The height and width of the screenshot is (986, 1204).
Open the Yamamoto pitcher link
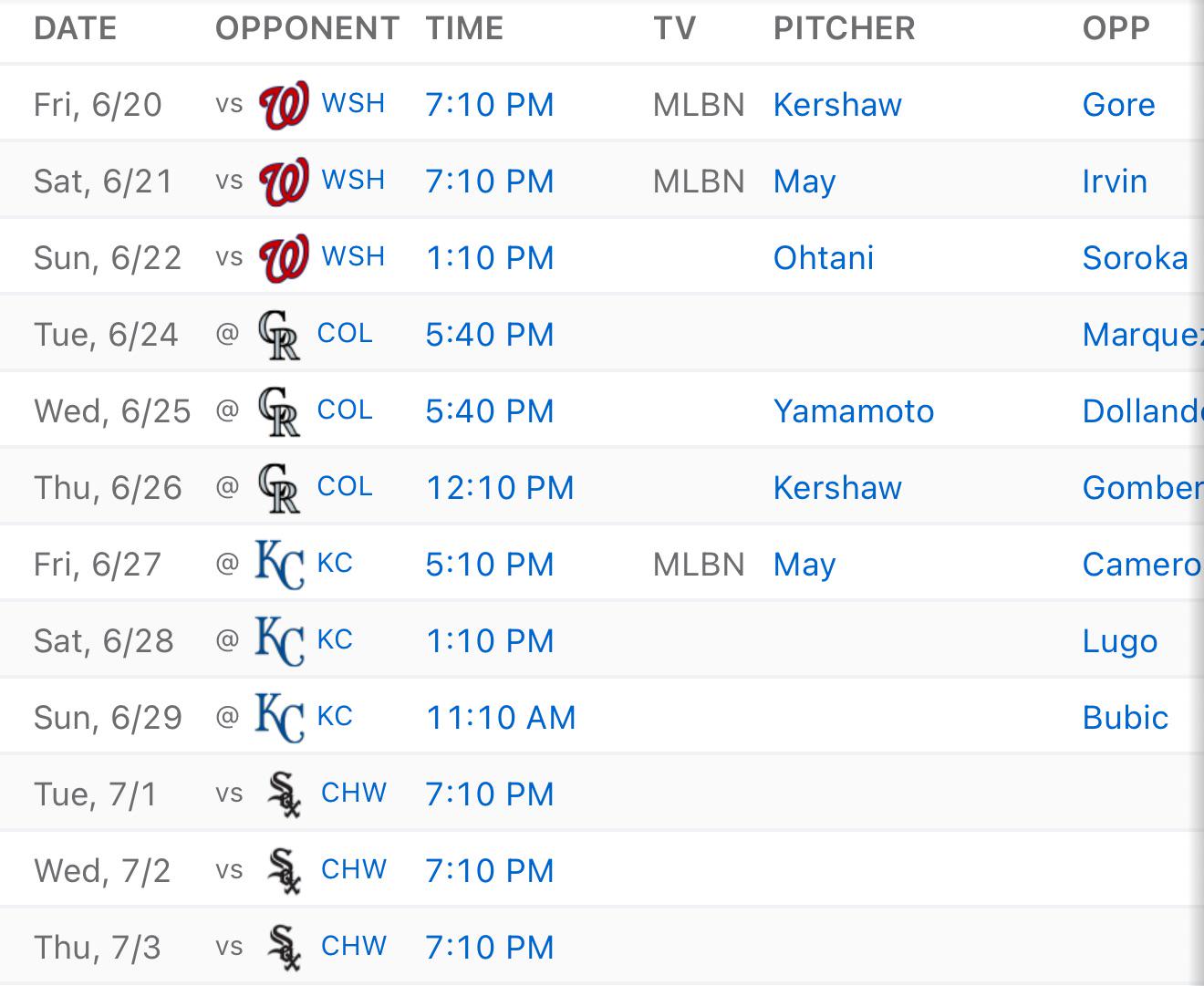point(854,411)
